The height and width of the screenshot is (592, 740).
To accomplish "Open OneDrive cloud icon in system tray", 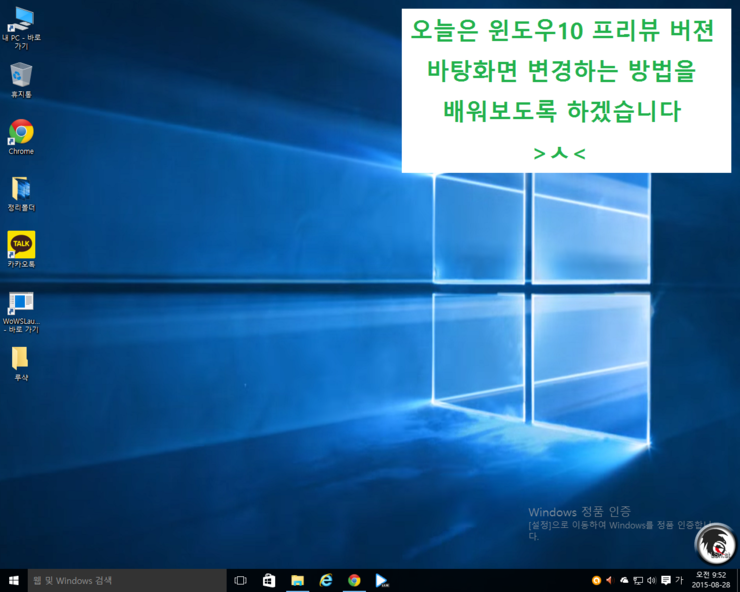I will click(x=624, y=580).
